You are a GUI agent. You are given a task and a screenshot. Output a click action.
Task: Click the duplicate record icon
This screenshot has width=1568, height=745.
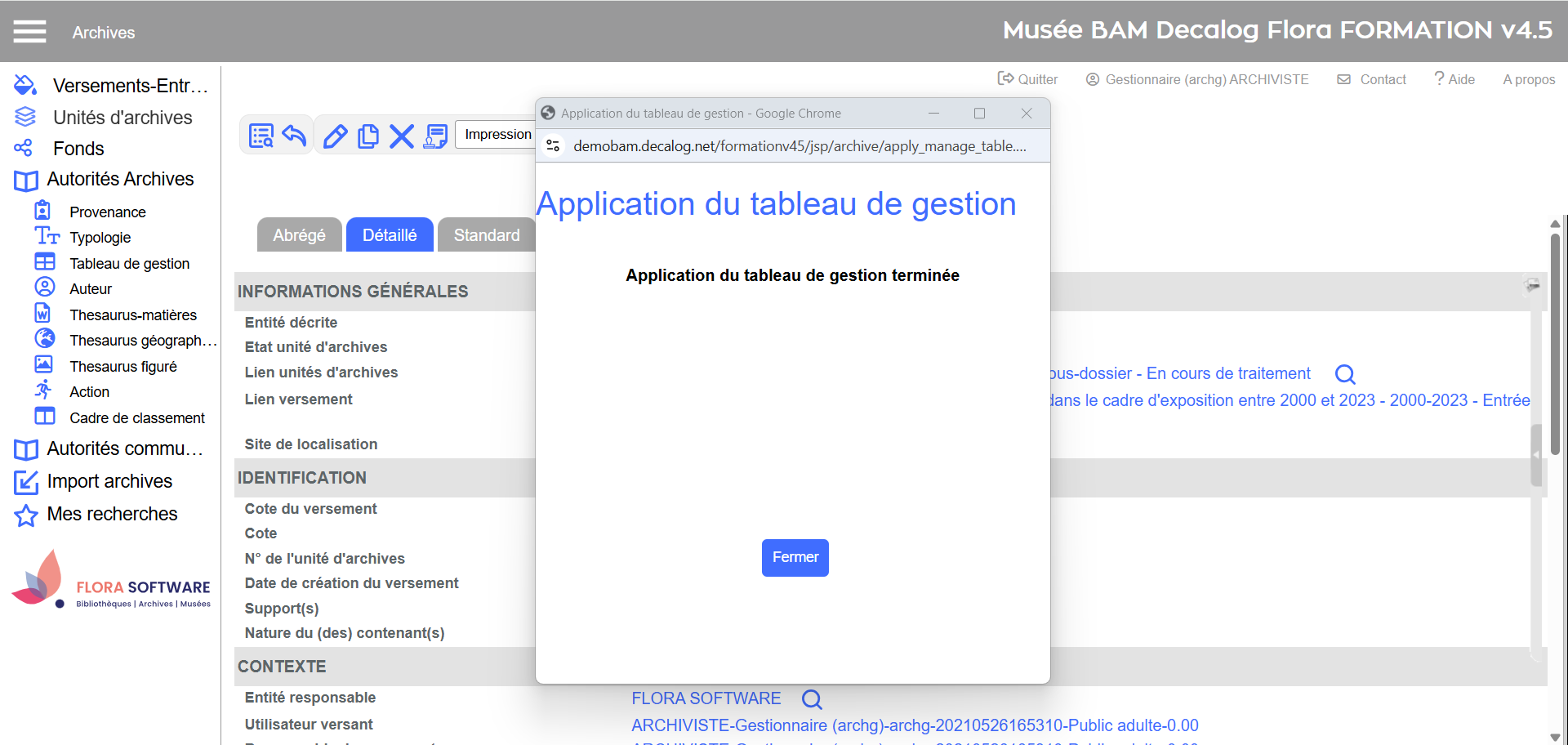point(368,136)
